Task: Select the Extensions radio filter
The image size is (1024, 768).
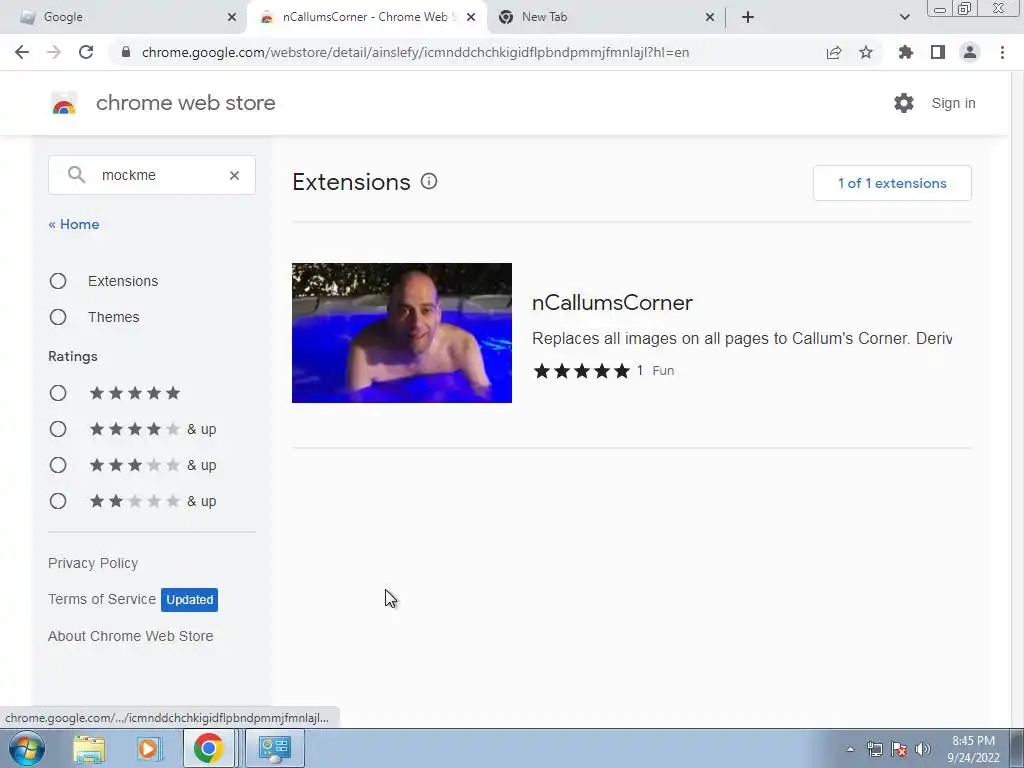Action: [x=58, y=281]
